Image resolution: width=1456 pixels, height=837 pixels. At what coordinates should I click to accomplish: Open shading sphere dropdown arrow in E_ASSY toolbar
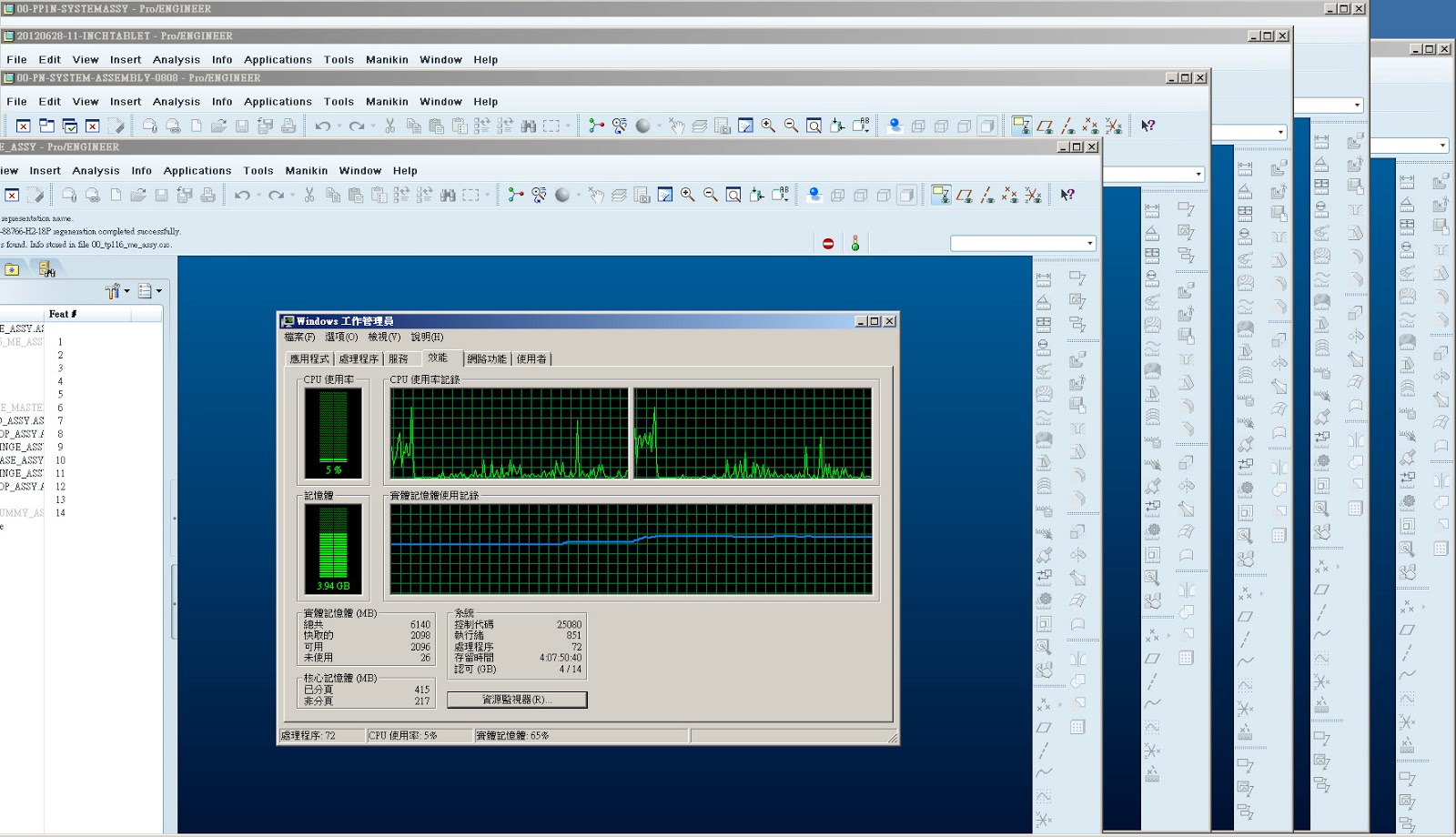579,195
